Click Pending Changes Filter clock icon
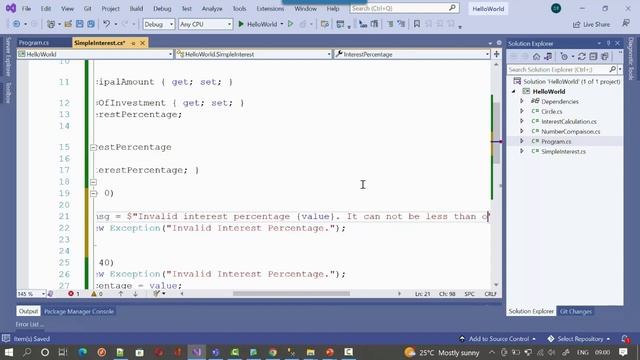The image size is (640, 360). [564, 57]
